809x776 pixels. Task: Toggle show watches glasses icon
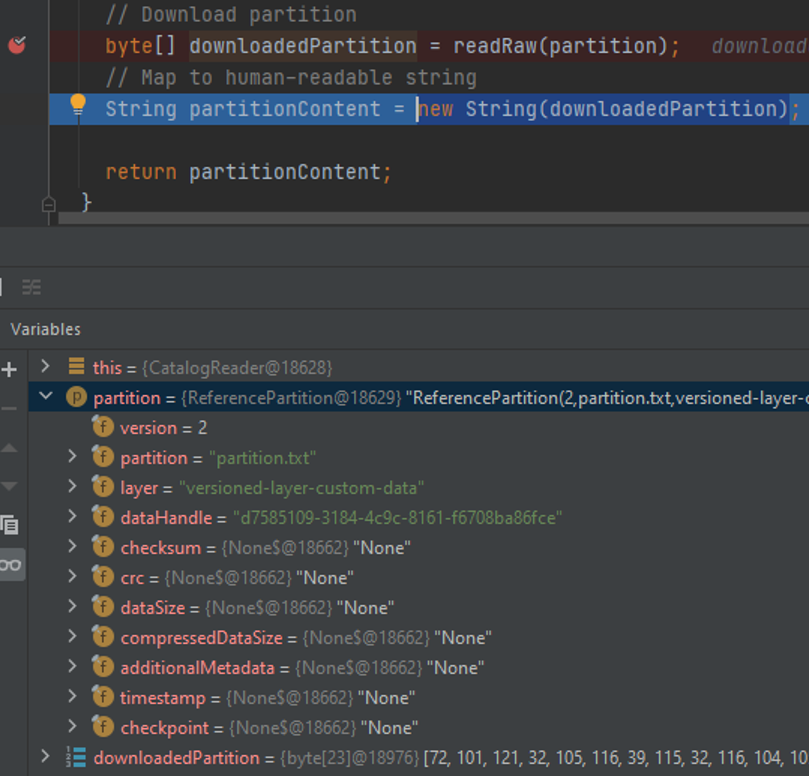tap(10, 565)
